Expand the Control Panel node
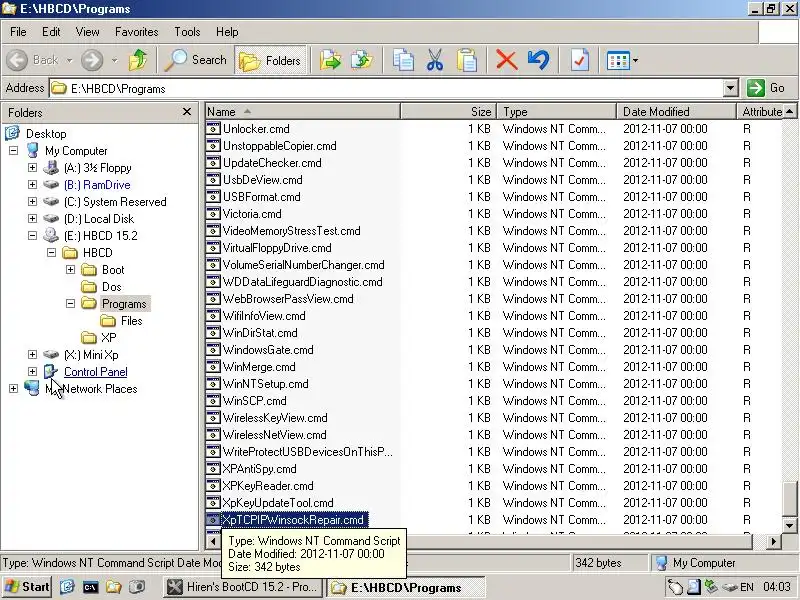This screenshot has height=600, width=800. (x=33, y=371)
